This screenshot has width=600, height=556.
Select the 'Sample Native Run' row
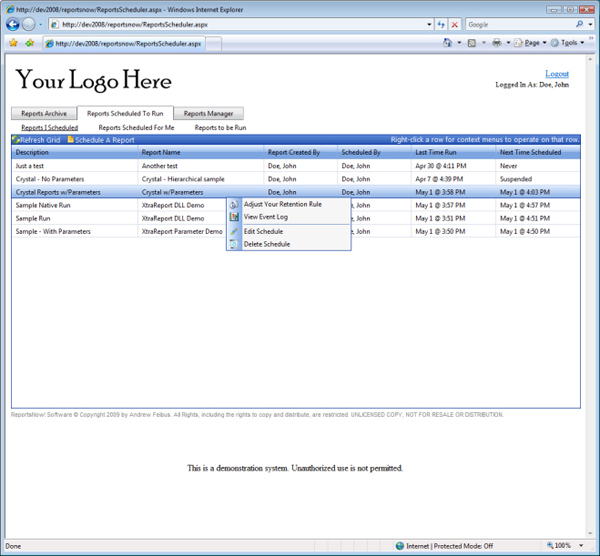[296, 205]
